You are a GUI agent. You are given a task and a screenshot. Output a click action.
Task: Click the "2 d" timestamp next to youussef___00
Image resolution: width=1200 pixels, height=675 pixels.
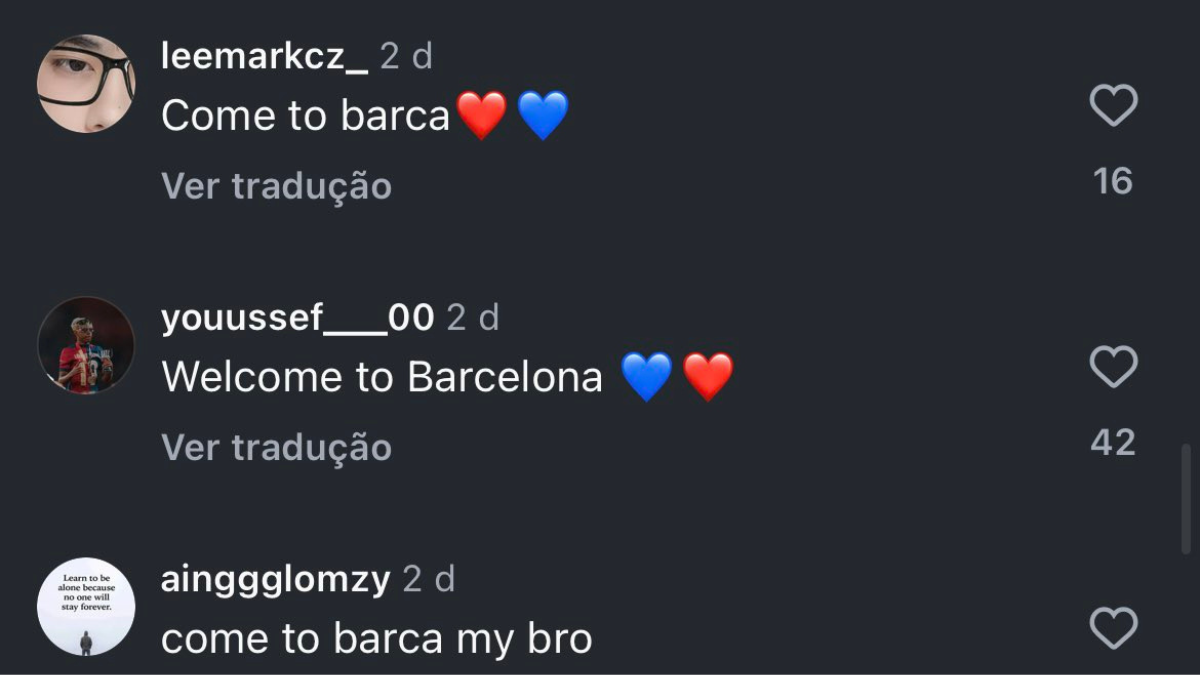[472, 318]
